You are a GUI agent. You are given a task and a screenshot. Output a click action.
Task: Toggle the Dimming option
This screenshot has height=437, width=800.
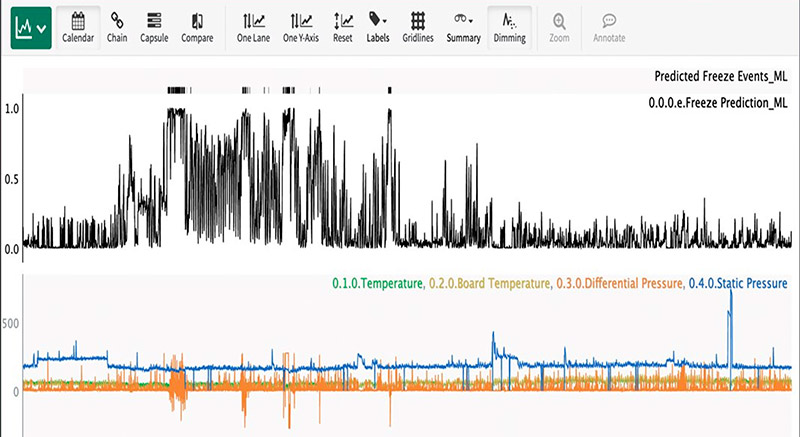tap(509, 27)
